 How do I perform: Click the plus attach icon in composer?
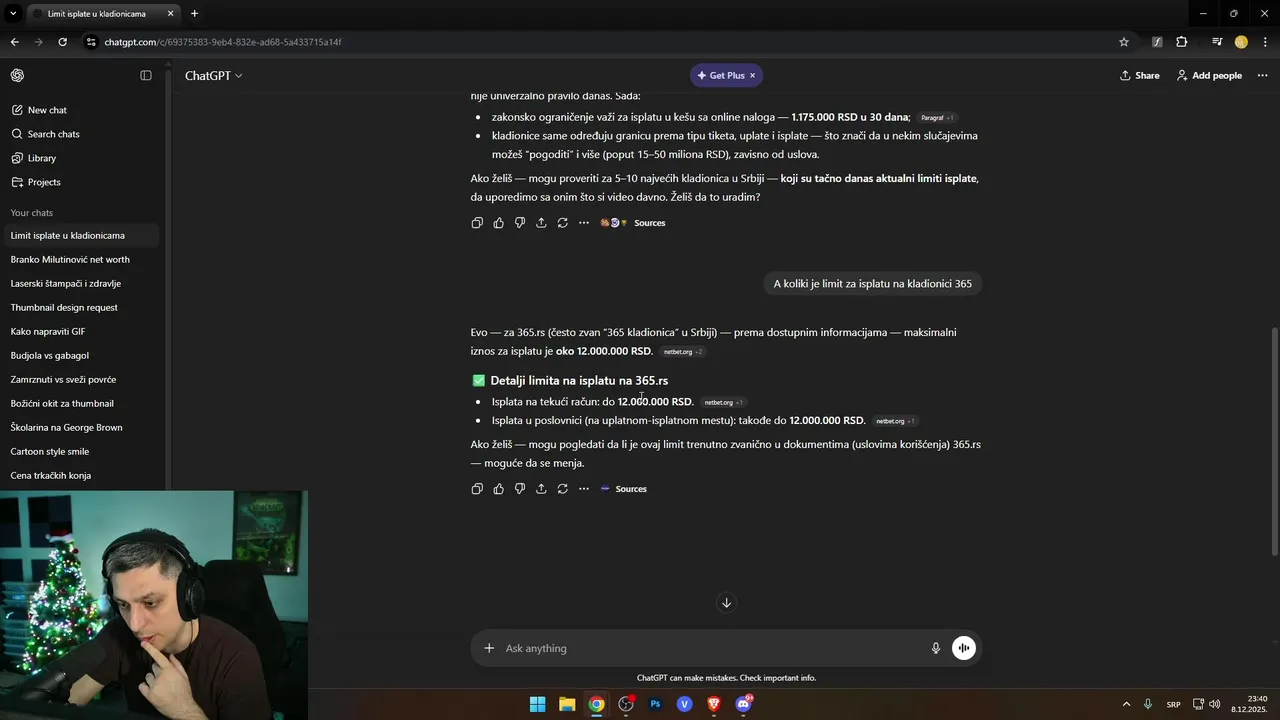(x=489, y=648)
